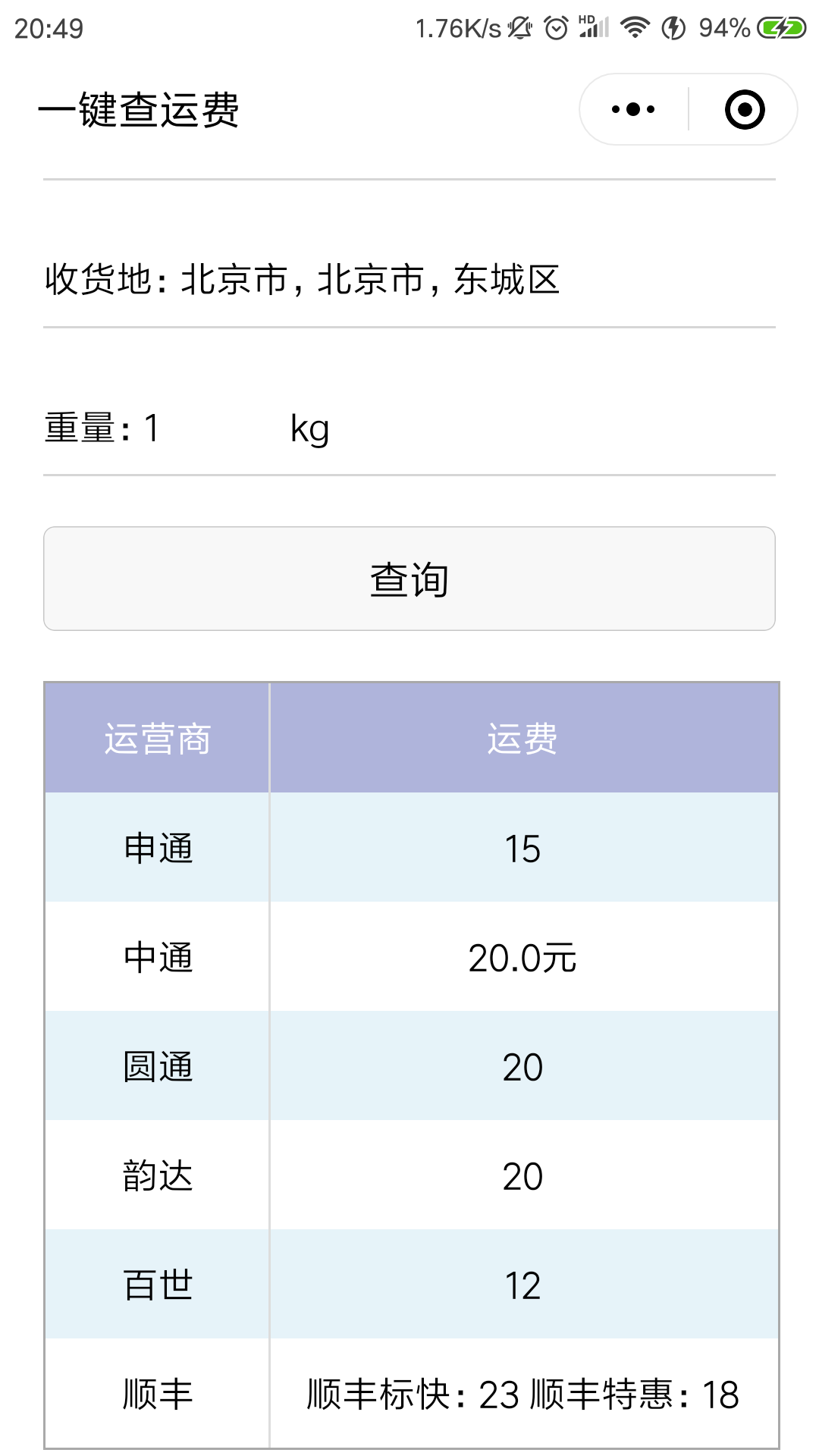The width and height of the screenshot is (819, 1456).
Task: Tap the 一键查运费 page title
Action: pyautogui.click(x=139, y=110)
